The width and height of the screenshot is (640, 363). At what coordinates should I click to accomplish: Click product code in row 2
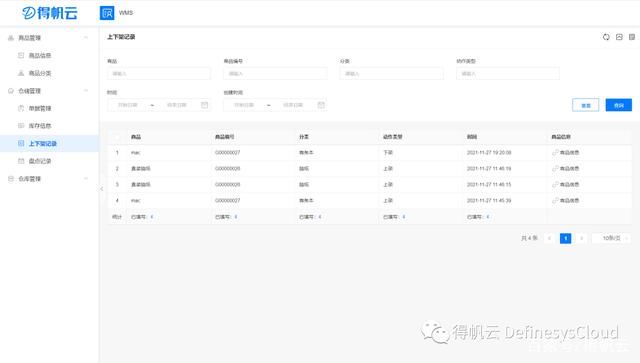click(x=227, y=168)
